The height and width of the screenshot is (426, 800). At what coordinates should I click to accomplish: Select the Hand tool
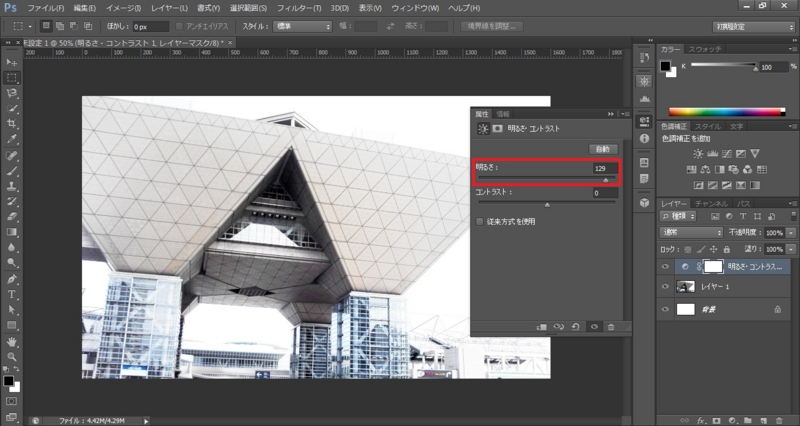tap(11, 341)
